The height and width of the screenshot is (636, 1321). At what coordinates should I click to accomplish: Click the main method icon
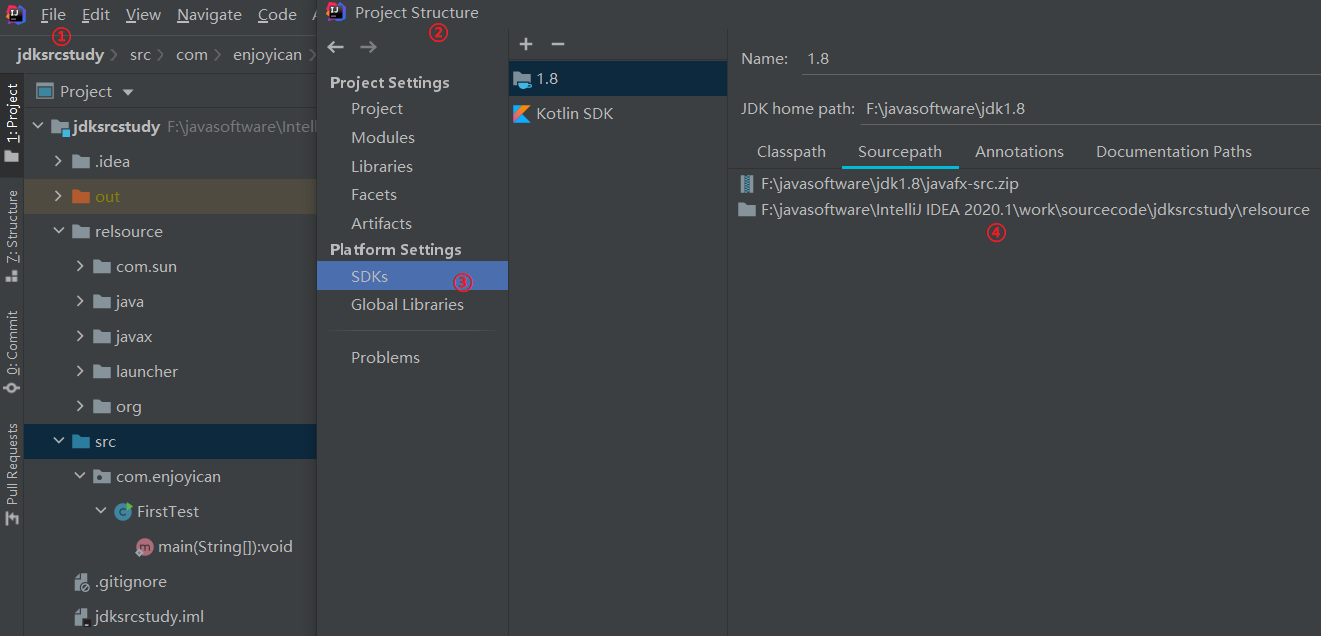tap(144, 547)
